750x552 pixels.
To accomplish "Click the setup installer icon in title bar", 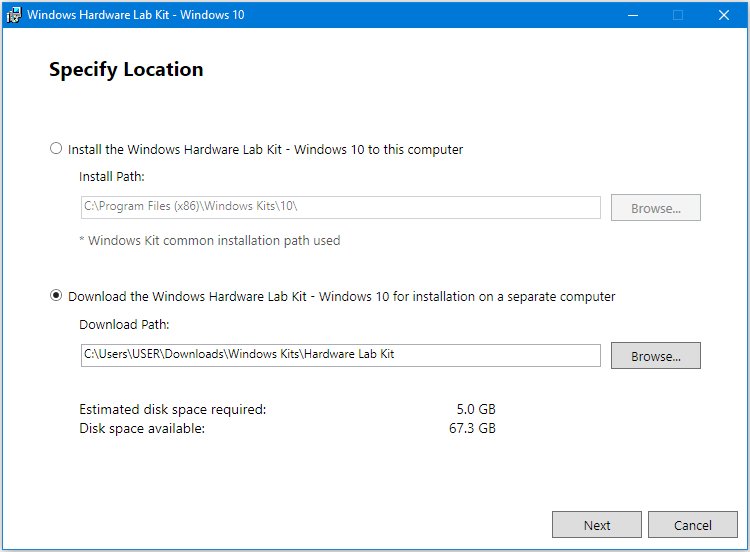I will pos(13,15).
